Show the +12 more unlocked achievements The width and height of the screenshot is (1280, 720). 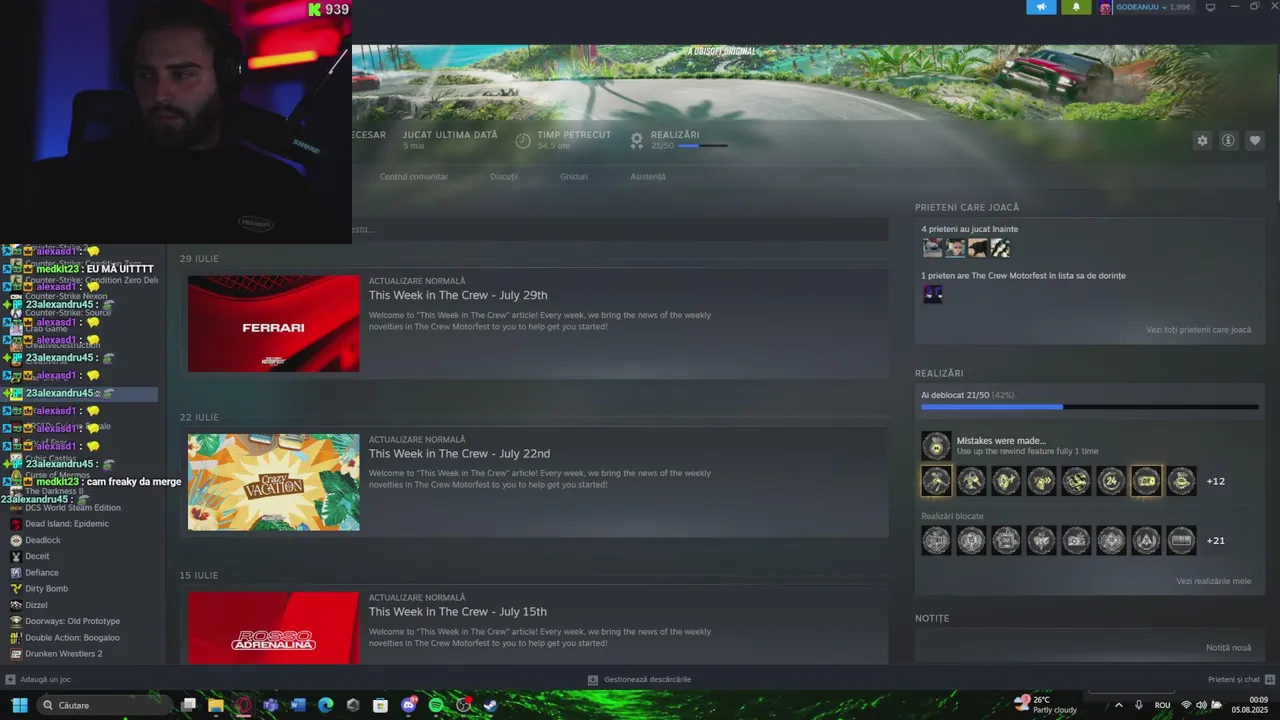[1215, 481]
